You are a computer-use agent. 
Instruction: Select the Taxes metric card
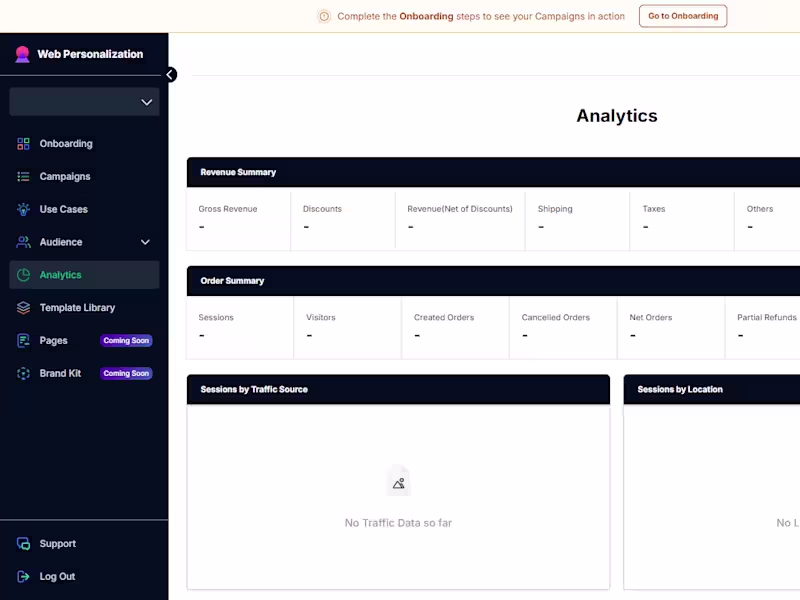[x=682, y=219]
